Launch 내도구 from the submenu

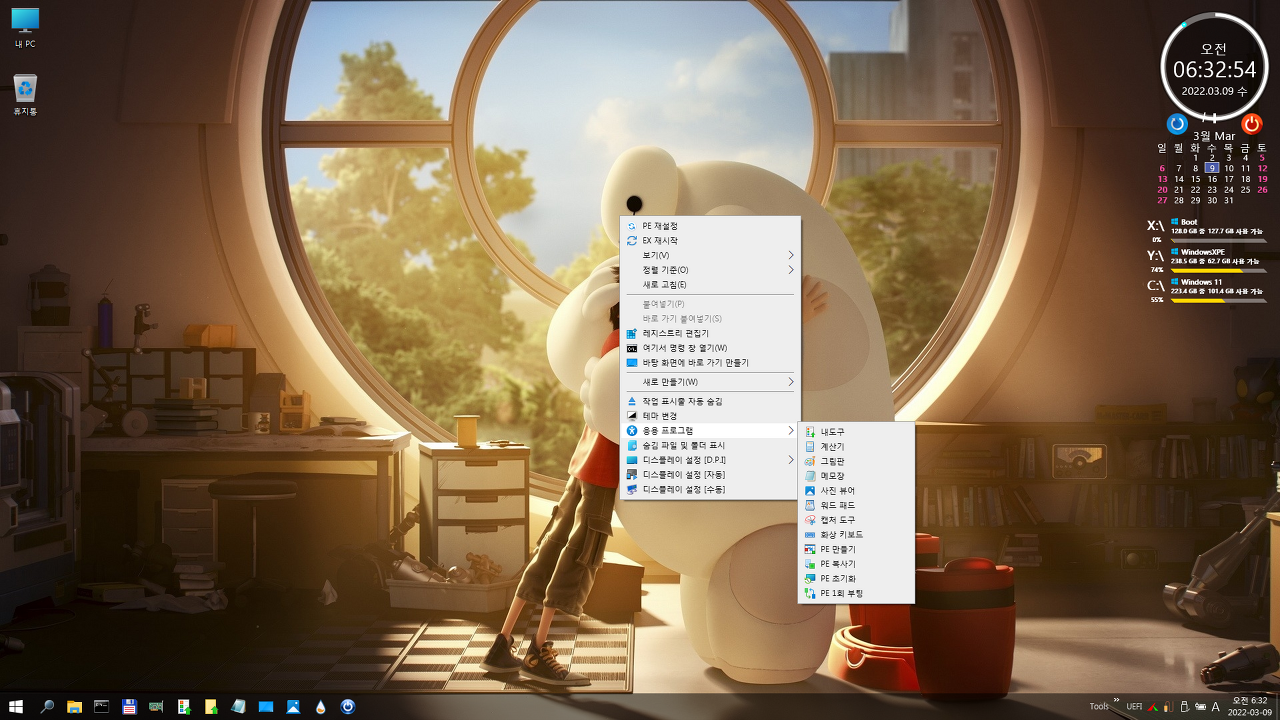[856, 432]
